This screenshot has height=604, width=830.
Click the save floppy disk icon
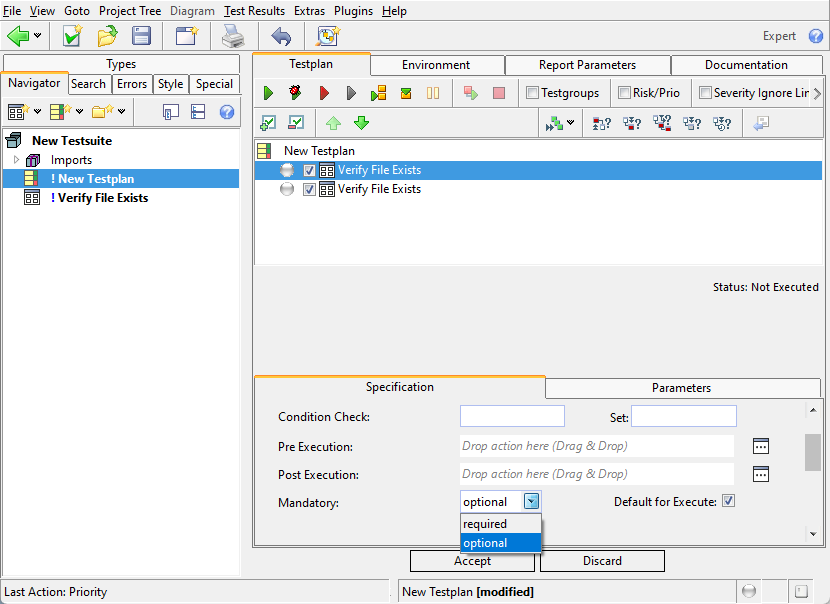[x=142, y=36]
